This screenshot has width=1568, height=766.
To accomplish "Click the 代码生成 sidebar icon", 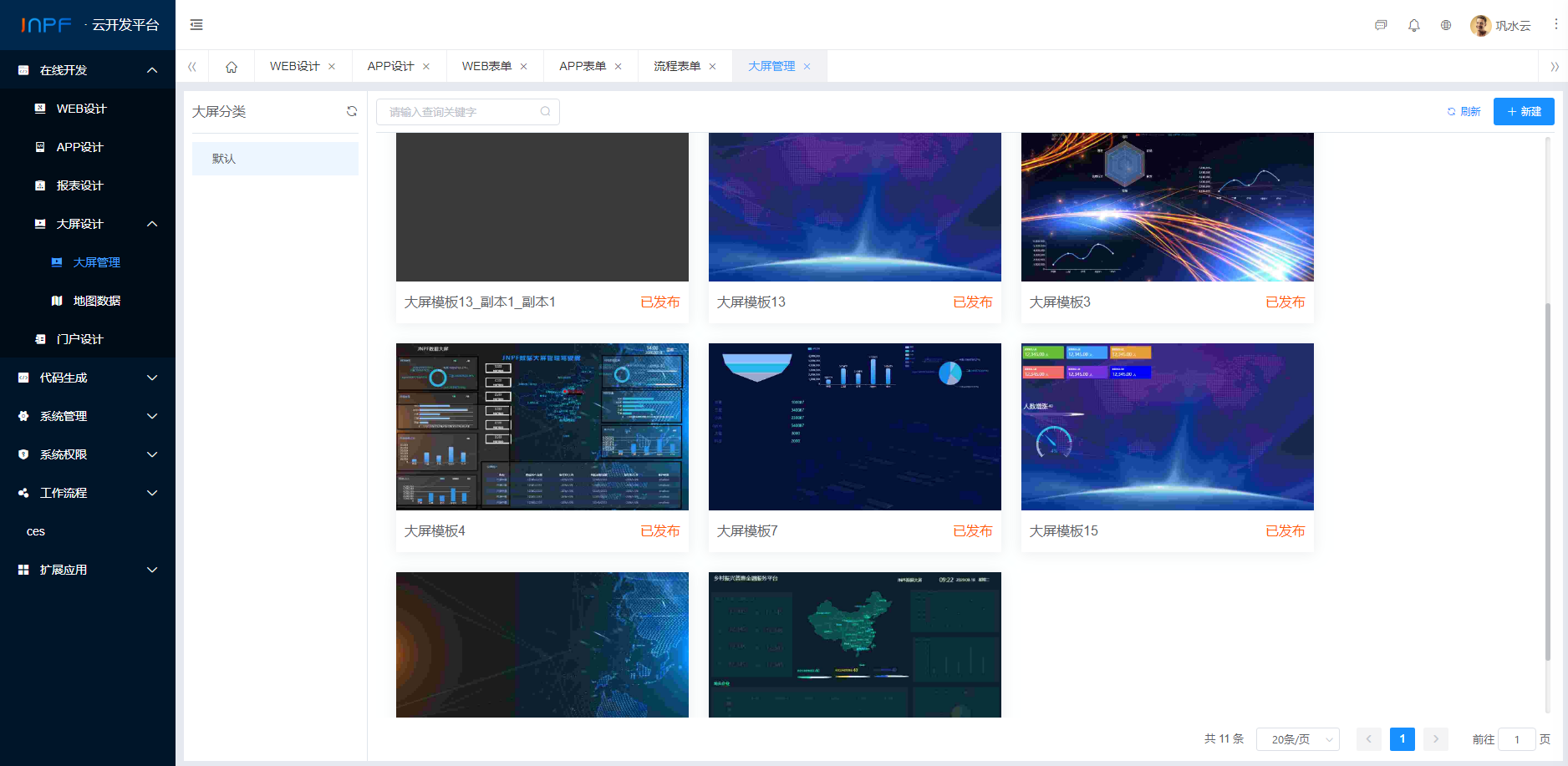I will [23, 378].
